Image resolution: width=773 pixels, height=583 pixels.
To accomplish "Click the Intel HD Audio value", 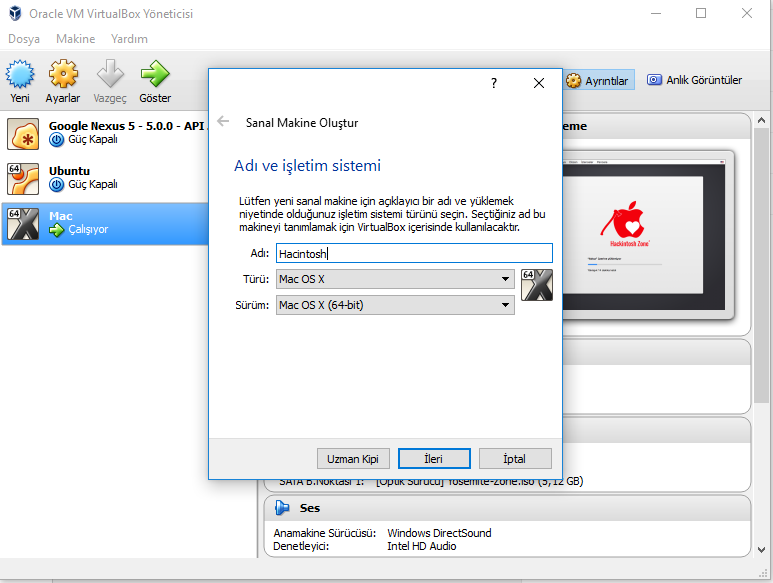I will pos(422,546).
